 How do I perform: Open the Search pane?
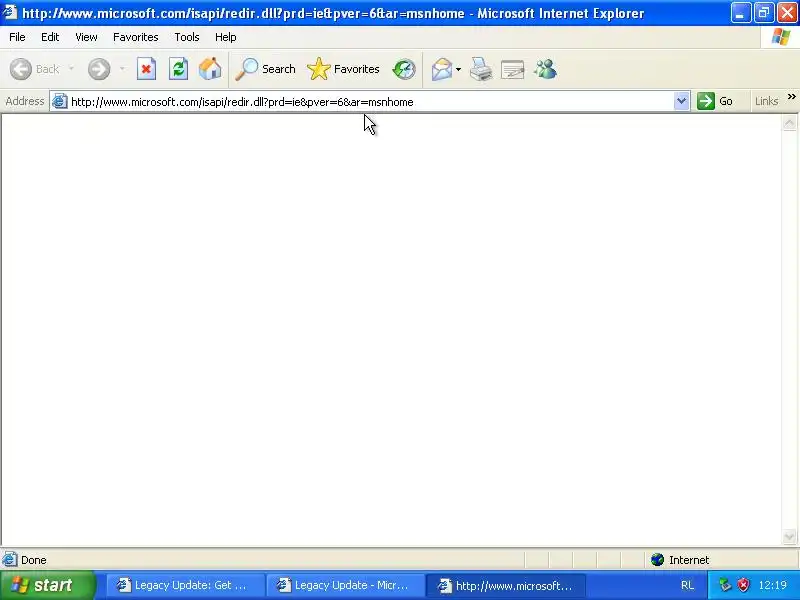(x=265, y=69)
